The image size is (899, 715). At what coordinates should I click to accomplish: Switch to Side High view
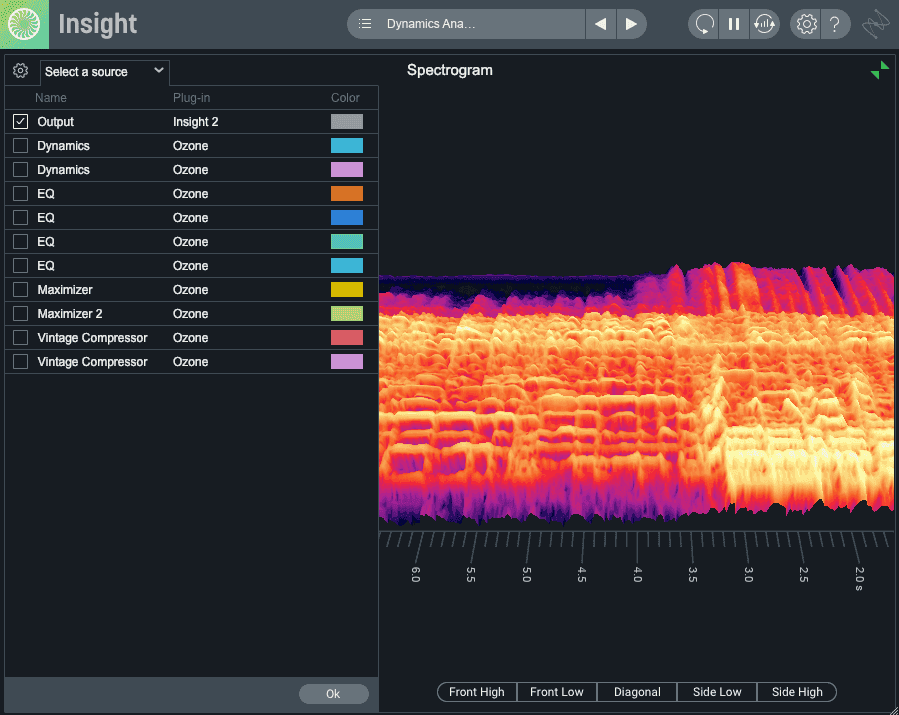point(797,692)
